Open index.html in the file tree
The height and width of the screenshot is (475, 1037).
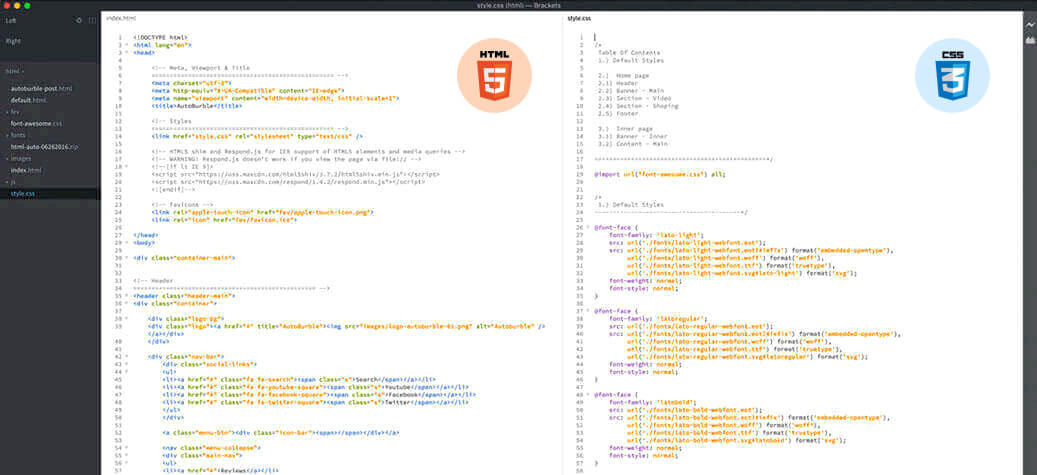tap(26, 170)
